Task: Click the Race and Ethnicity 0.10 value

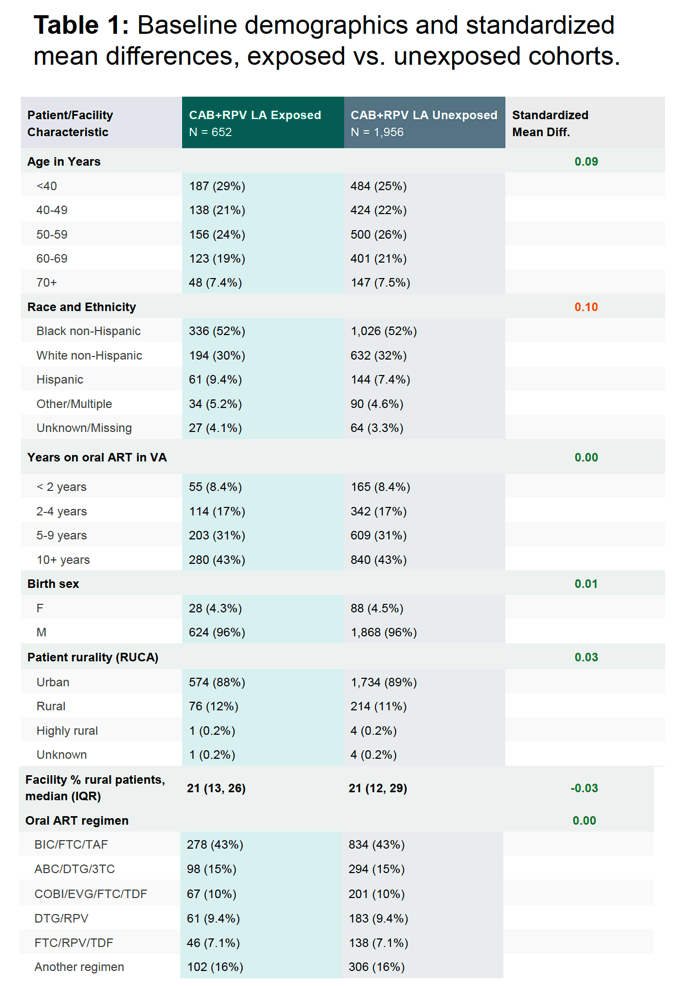Action: click(x=586, y=307)
